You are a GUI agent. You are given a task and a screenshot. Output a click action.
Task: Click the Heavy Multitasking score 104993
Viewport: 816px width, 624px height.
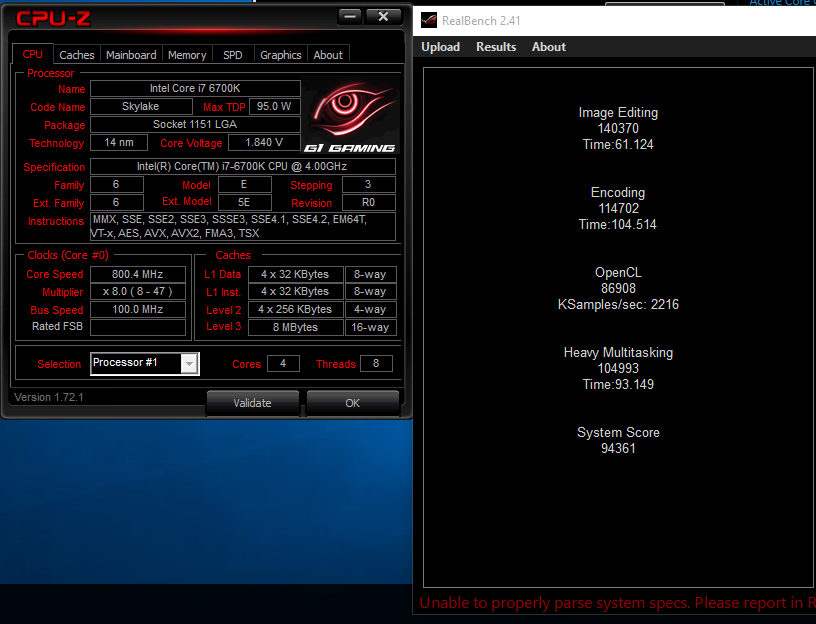[618, 369]
